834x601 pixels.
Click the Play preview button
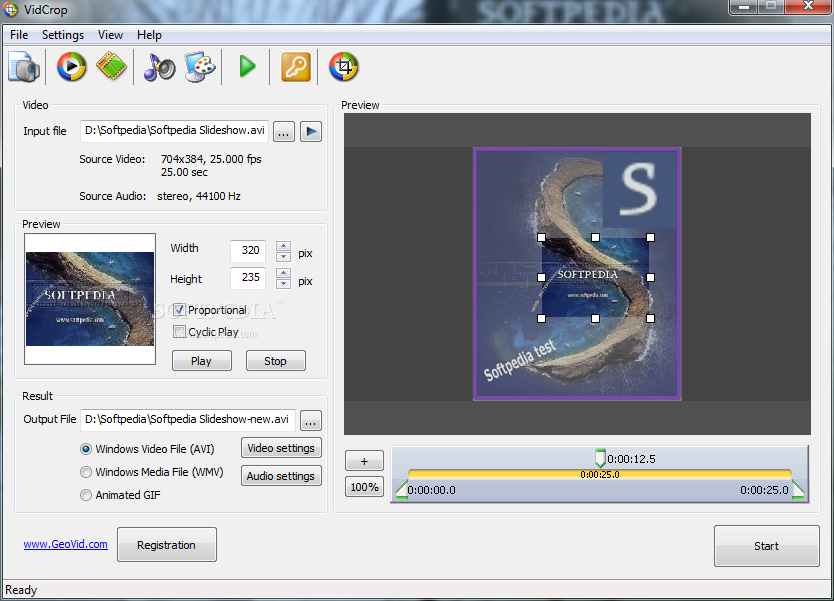[x=202, y=361]
